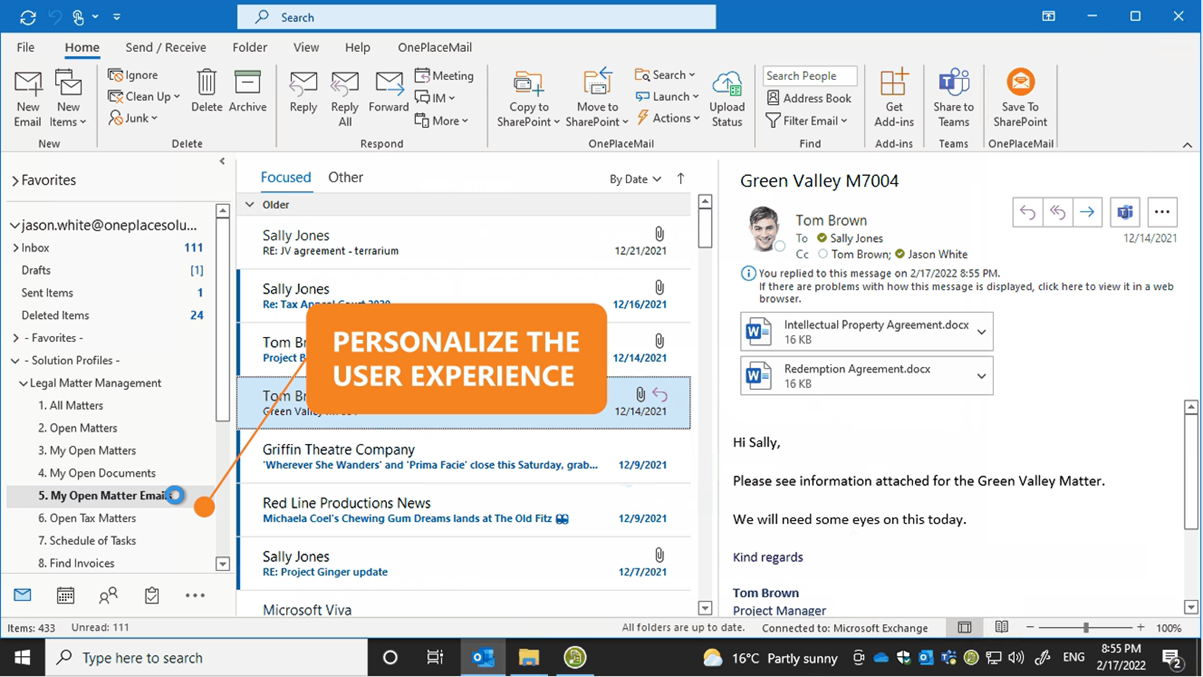Click the taskbar Task View icon
The width and height of the screenshot is (1203, 677).
click(x=435, y=657)
